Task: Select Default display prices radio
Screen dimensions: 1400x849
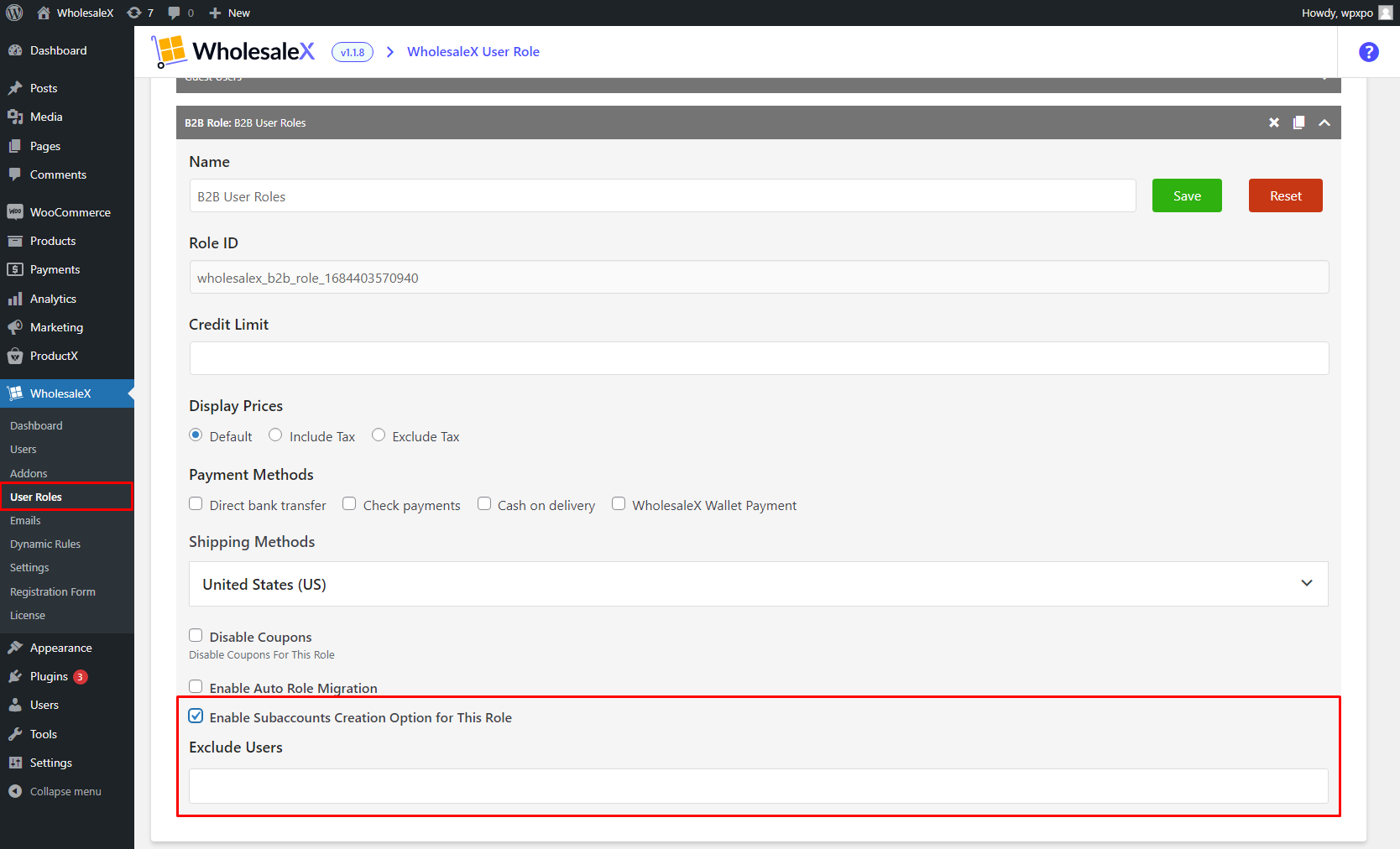Action: pos(196,435)
